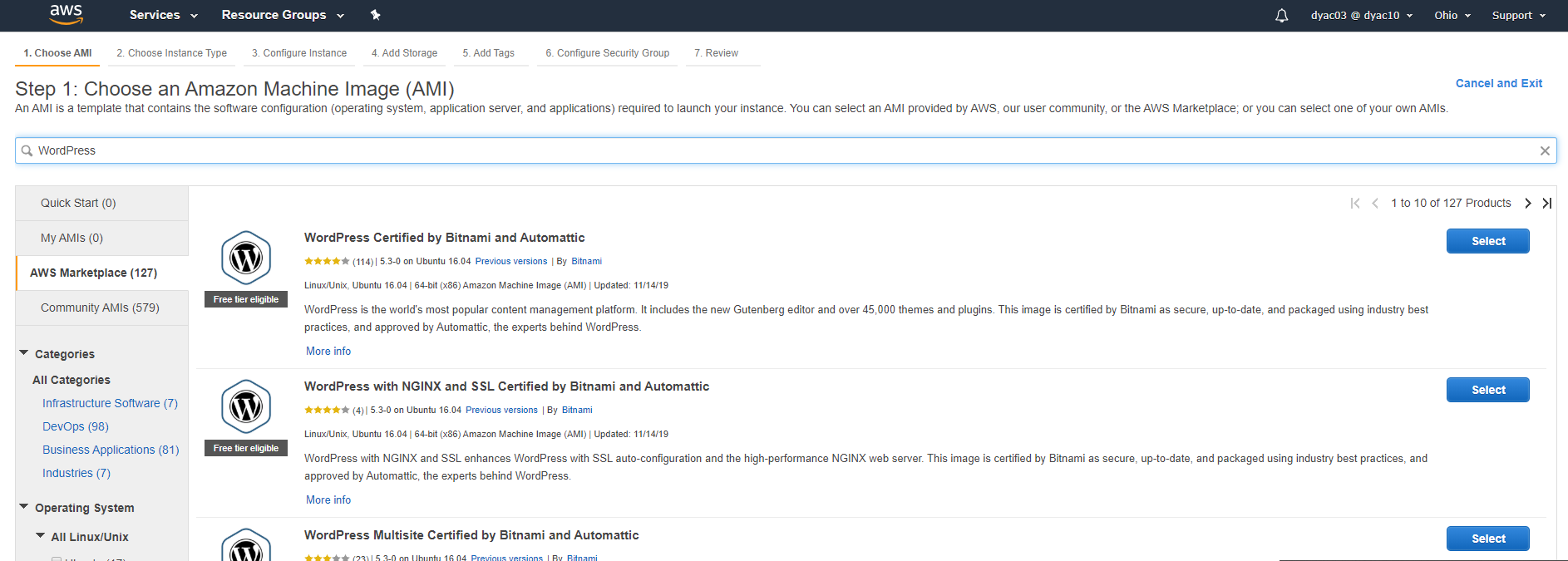This screenshot has height=561, width=1568.
Task: Open WordPress Certified by Bitnami and Automattic title
Action: [444, 238]
